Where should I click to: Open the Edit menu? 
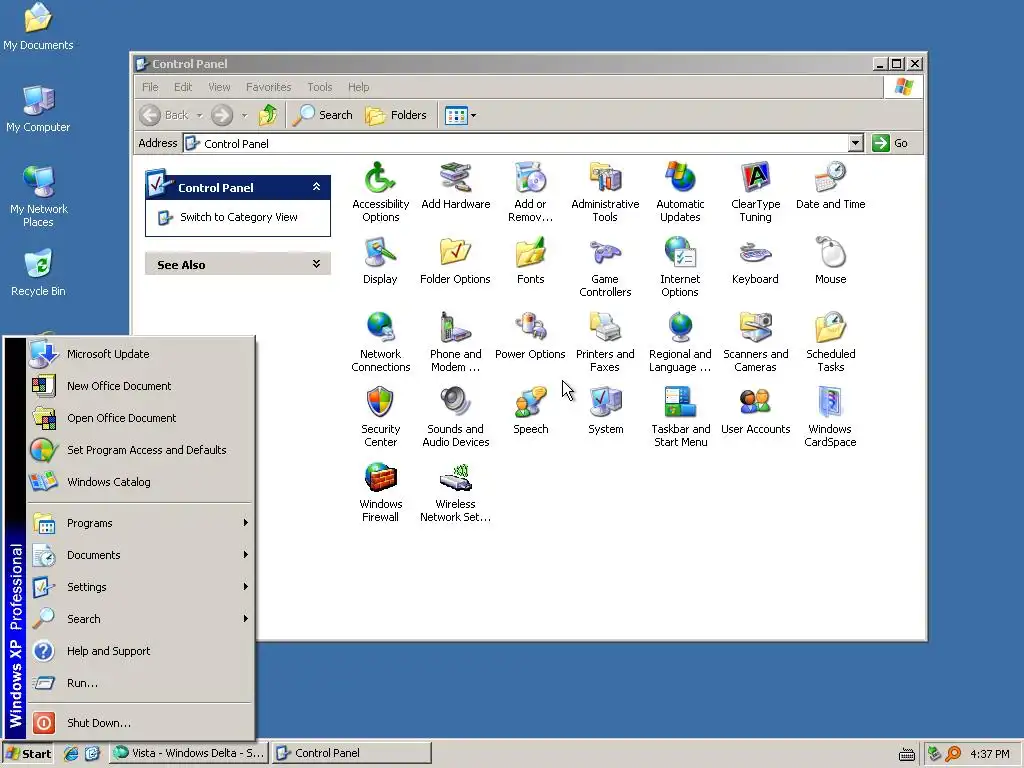(183, 87)
